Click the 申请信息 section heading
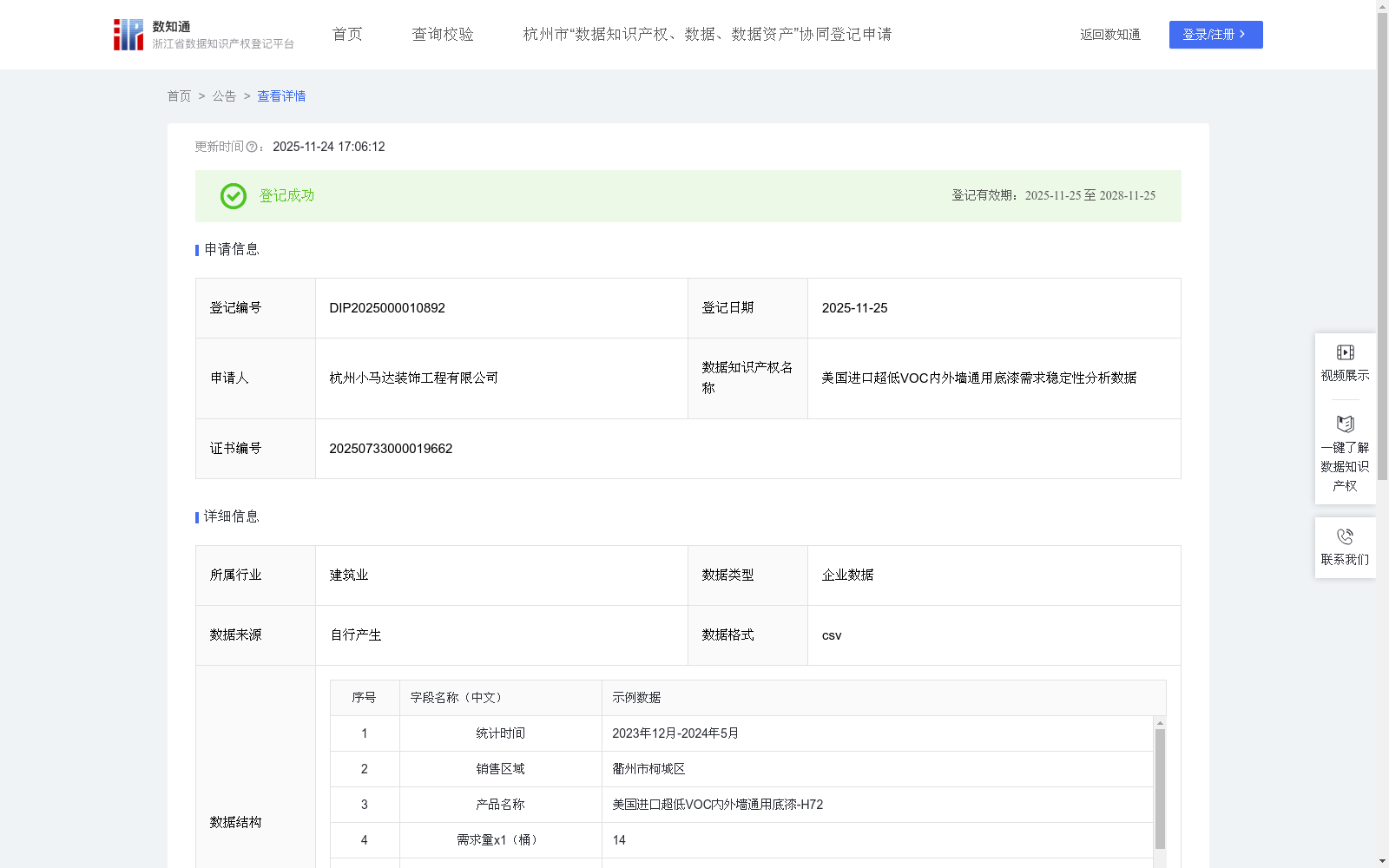 [232, 250]
